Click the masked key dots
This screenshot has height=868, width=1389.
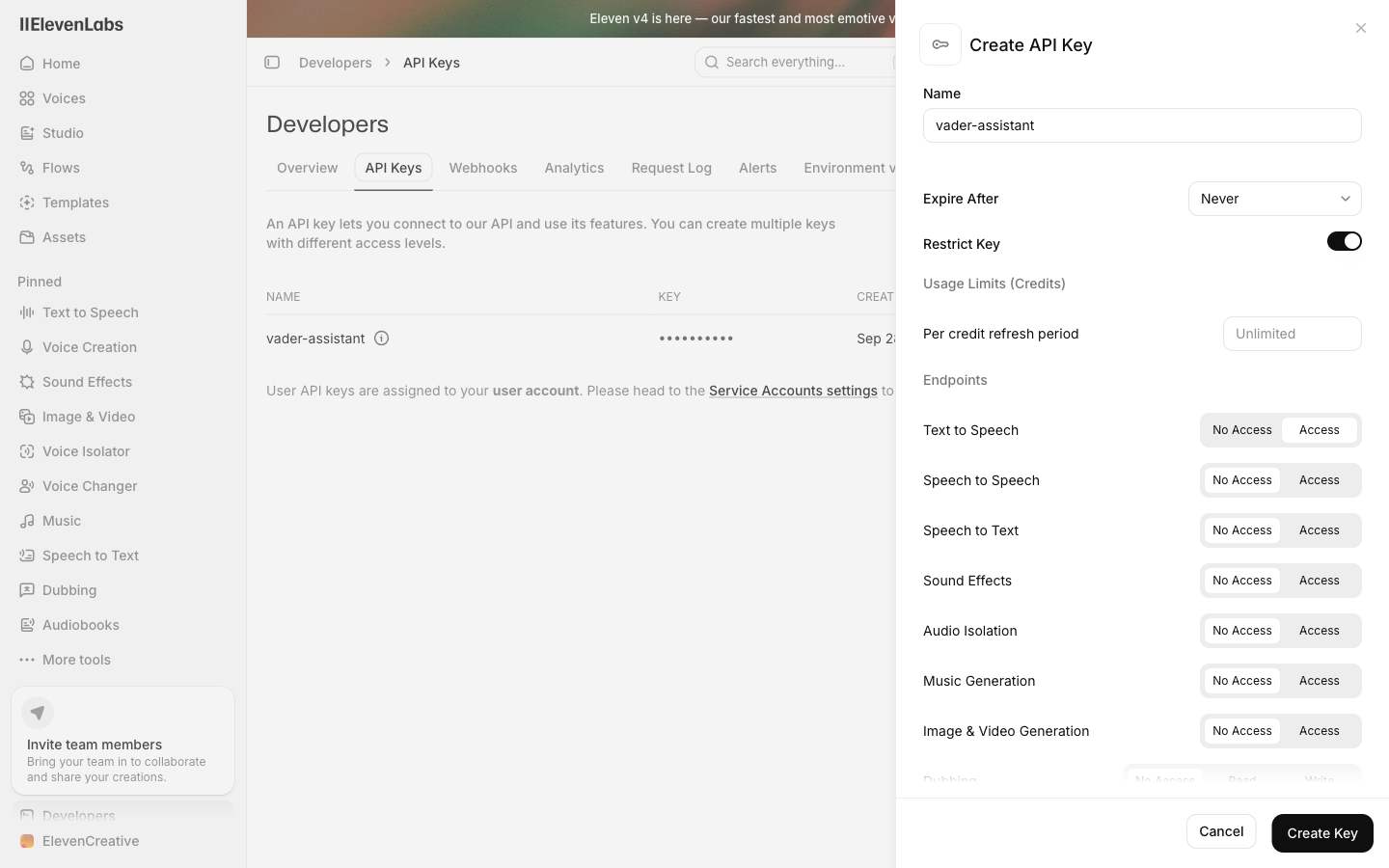(x=696, y=339)
